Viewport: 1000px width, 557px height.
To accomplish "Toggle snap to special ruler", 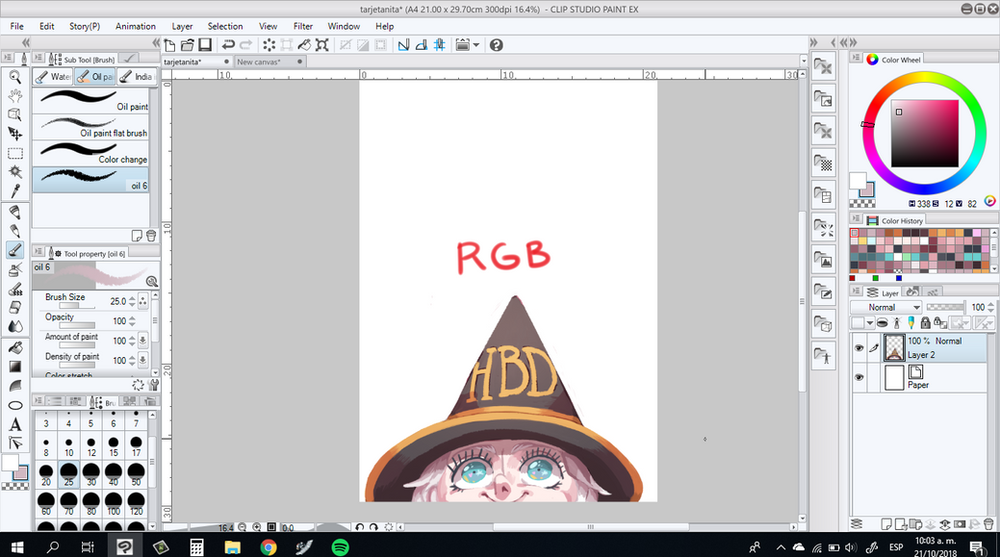I will point(422,45).
